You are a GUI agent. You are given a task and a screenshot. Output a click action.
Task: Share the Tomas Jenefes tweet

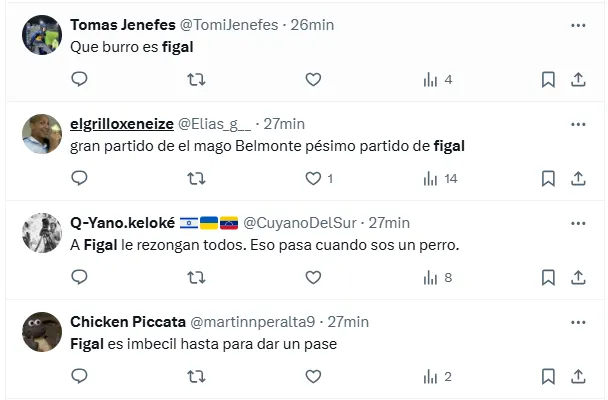pos(578,79)
